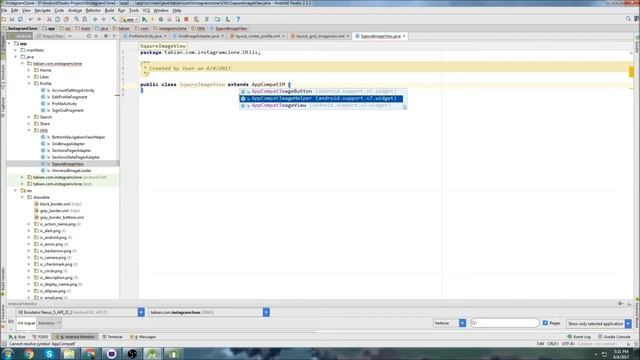Open the Gradle Console panel
This screenshot has height=360, width=640.
(x=614, y=337)
